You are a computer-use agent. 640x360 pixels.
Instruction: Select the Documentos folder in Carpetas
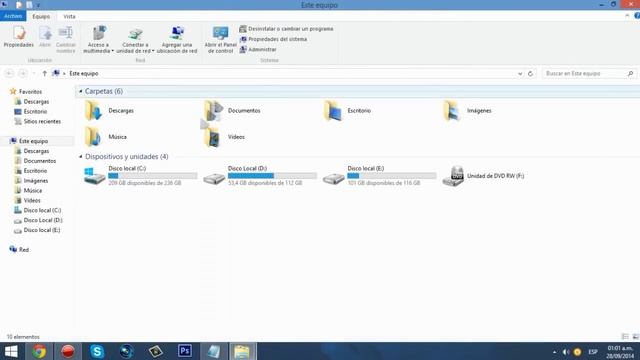point(232,111)
